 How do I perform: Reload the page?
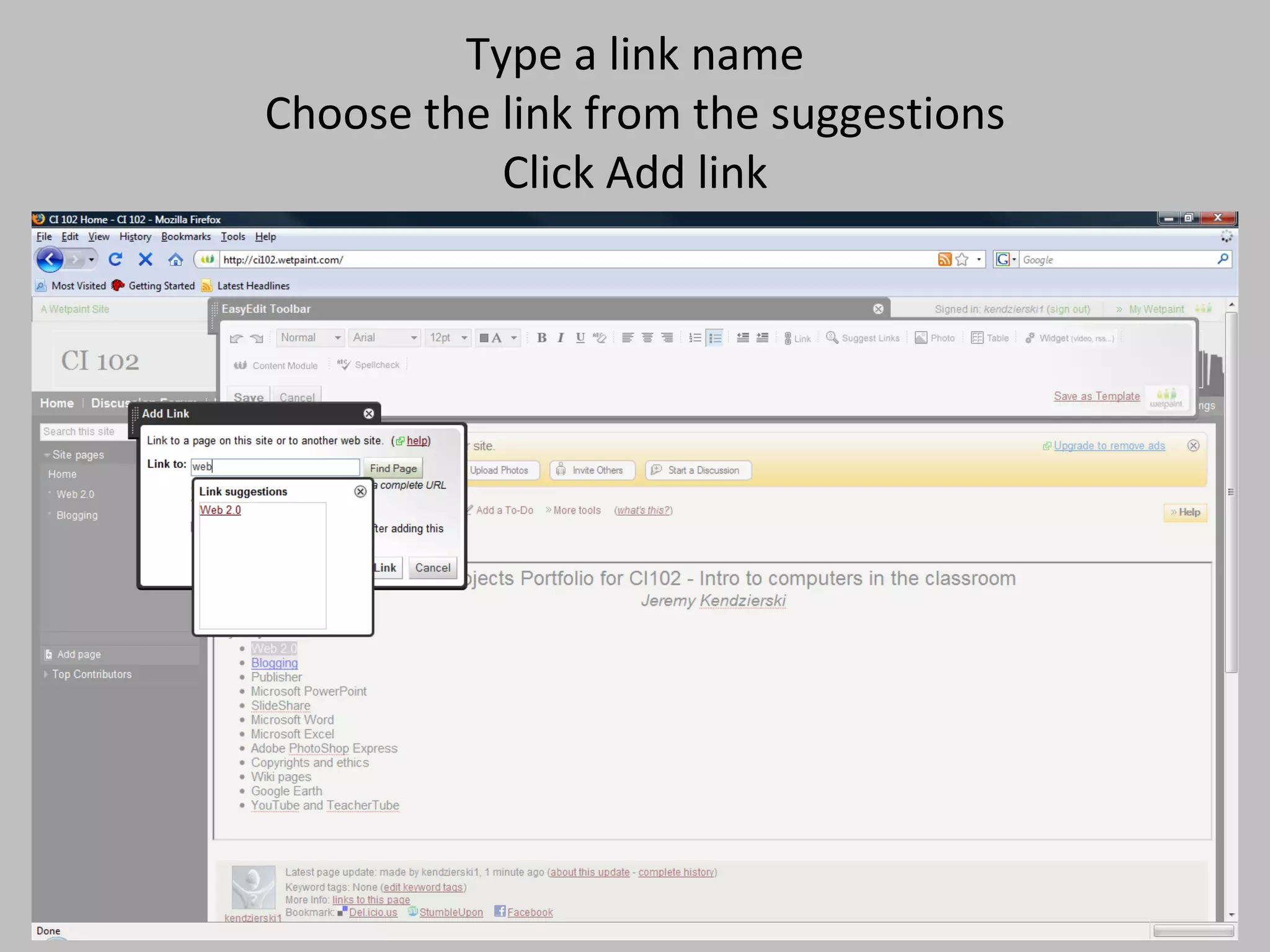click(x=115, y=259)
